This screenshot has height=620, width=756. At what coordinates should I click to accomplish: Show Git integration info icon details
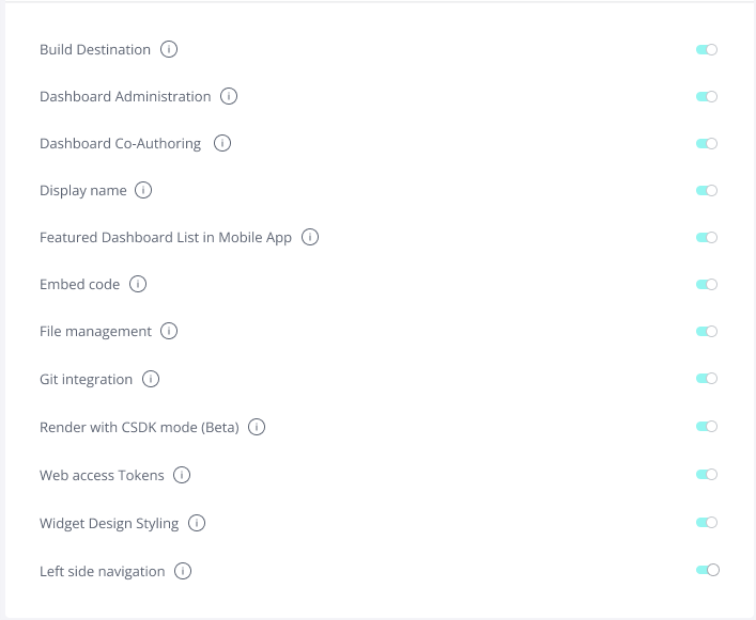tap(151, 379)
